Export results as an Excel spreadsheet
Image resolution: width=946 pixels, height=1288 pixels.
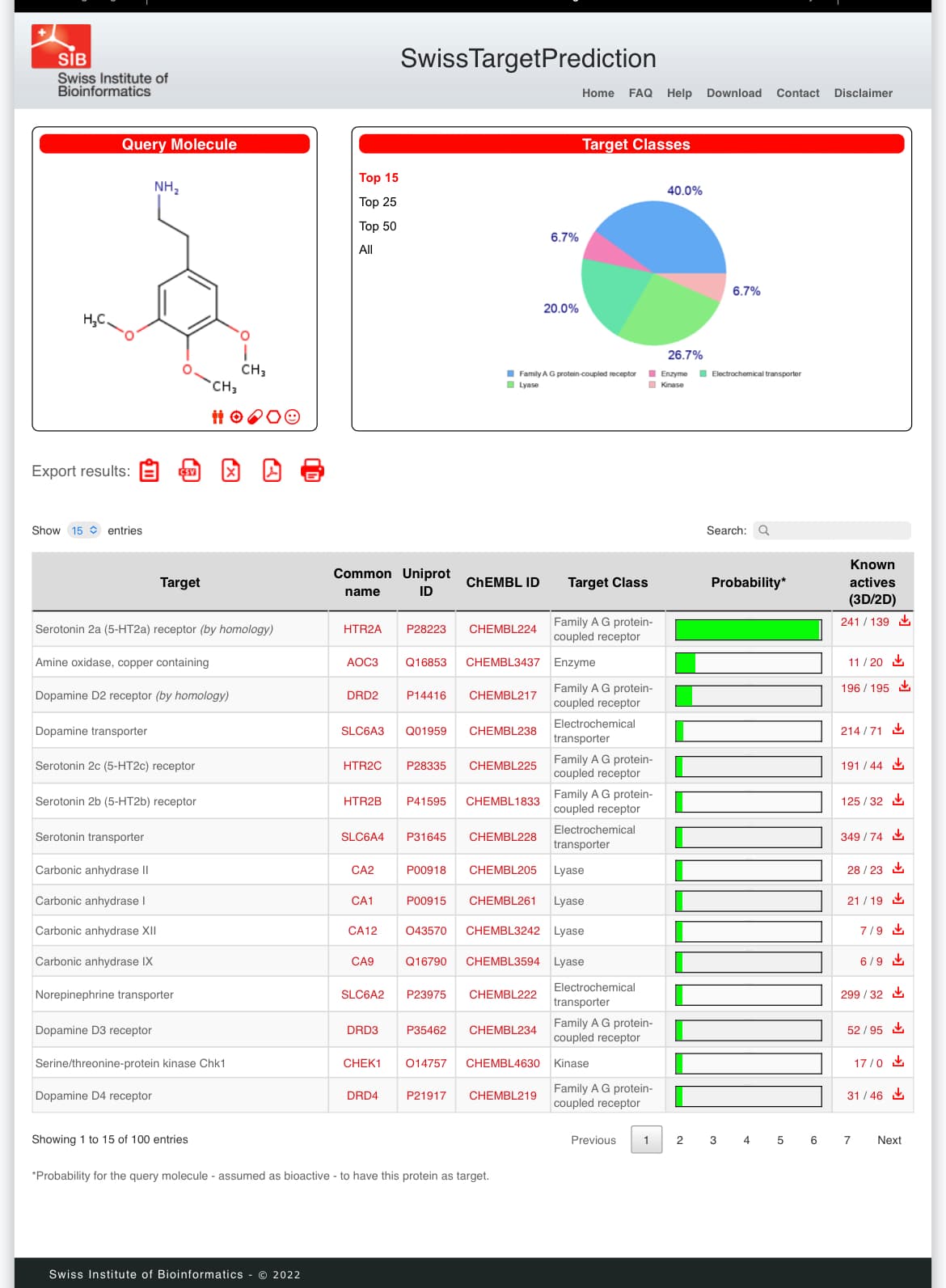pos(231,471)
